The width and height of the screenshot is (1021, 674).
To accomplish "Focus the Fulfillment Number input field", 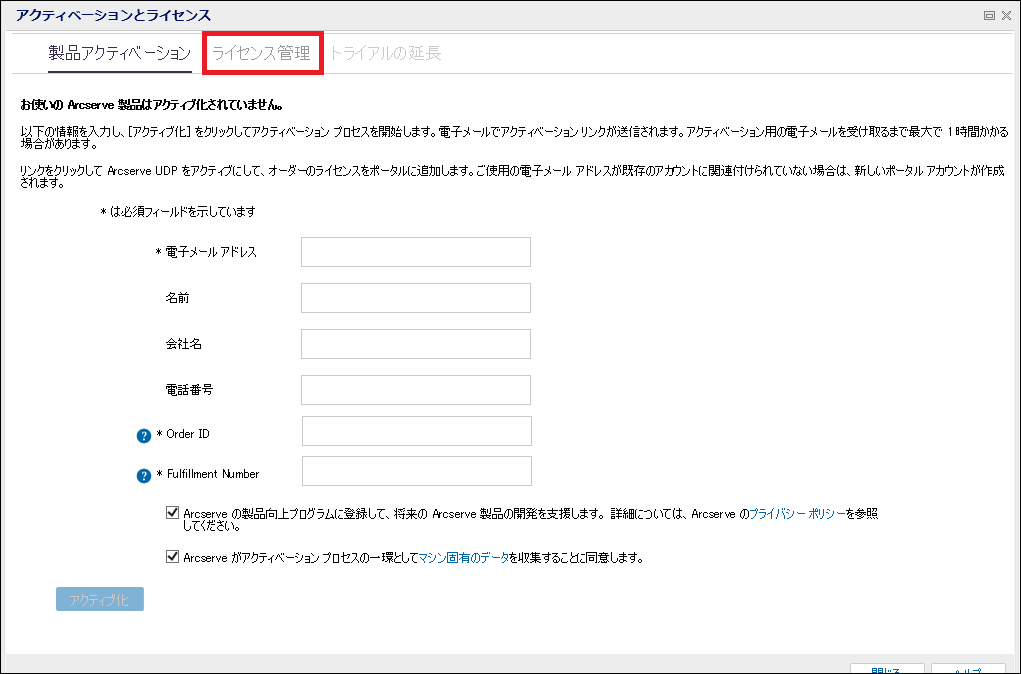I will click(x=417, y=471).
